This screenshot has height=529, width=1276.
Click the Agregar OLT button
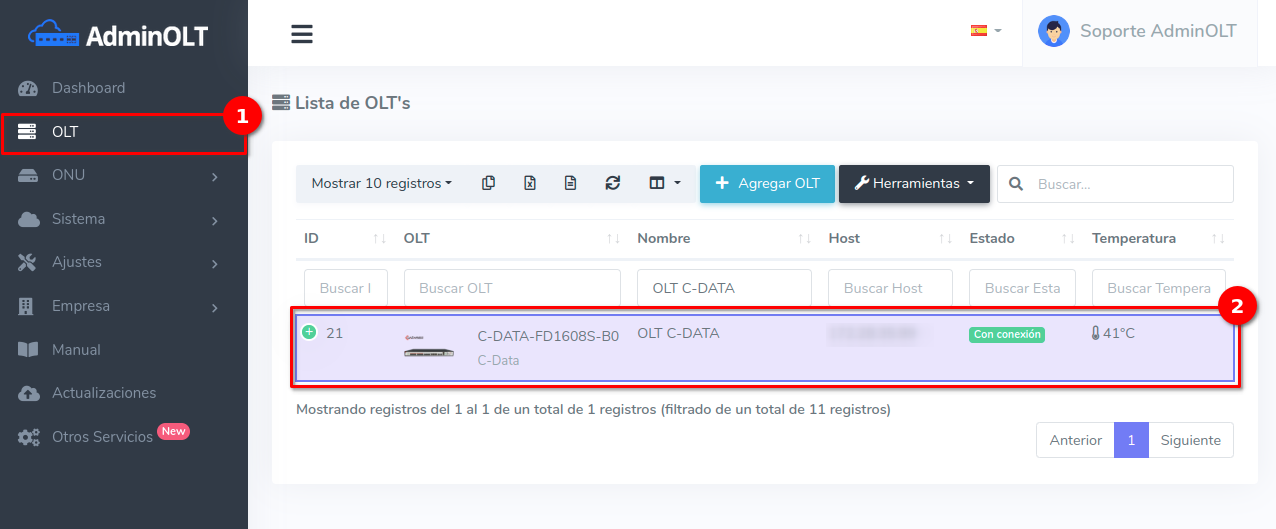coord(767,184)
